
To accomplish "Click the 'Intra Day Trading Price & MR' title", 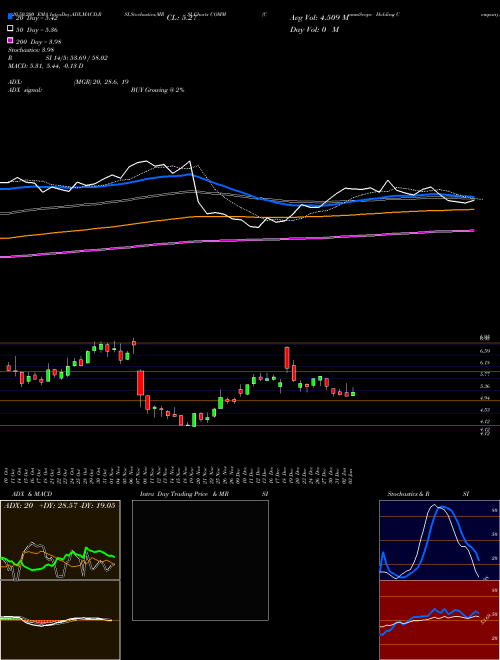I will 184,494.
